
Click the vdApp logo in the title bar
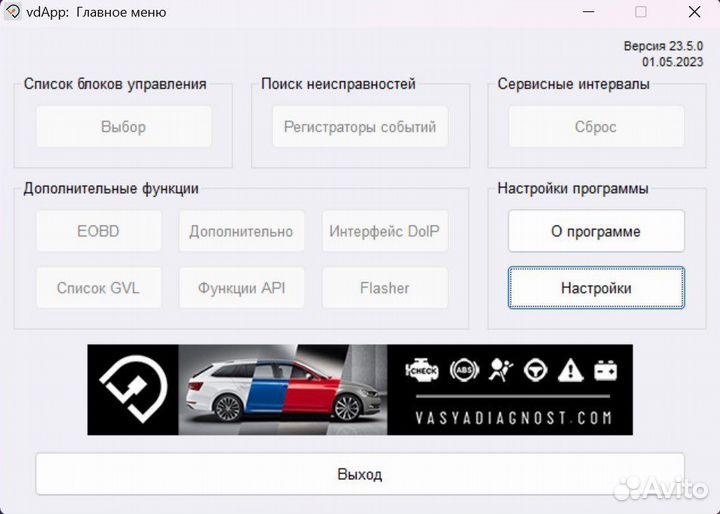(13, 11)
